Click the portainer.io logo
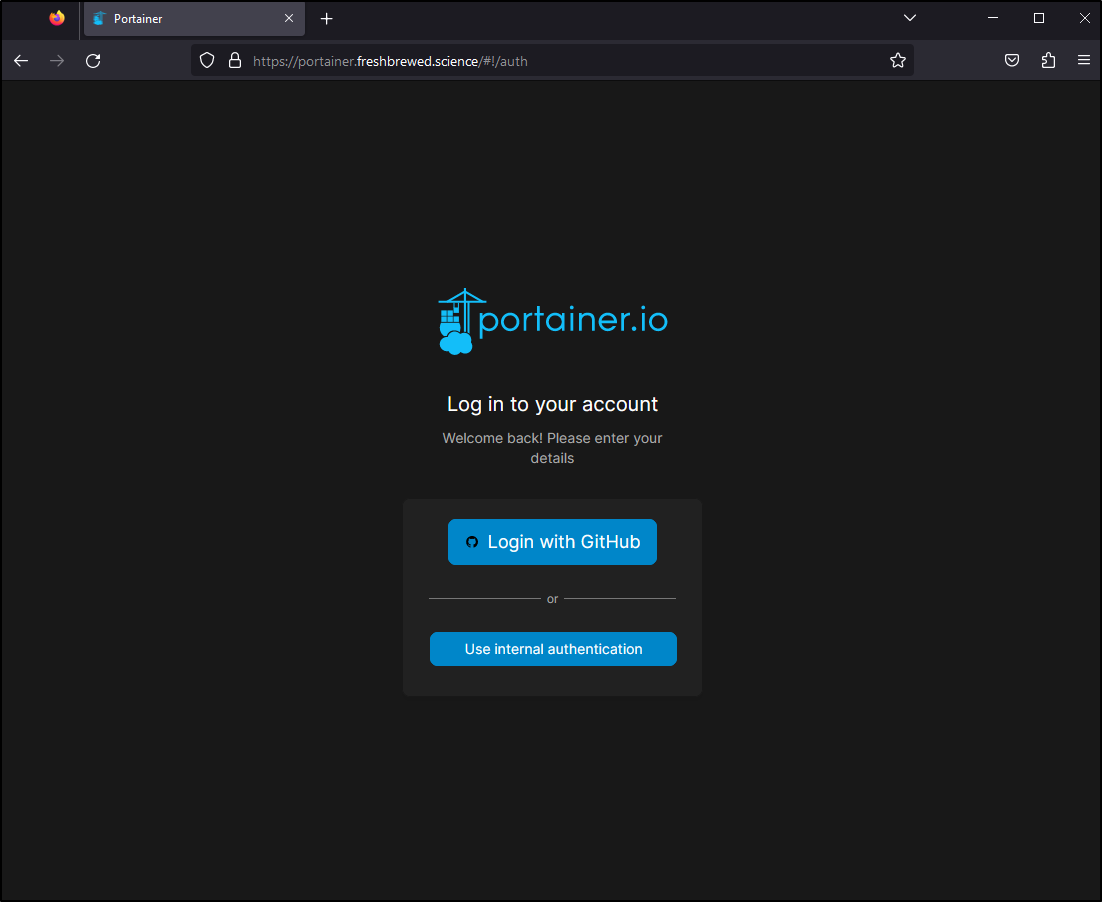 pos(552,321)
